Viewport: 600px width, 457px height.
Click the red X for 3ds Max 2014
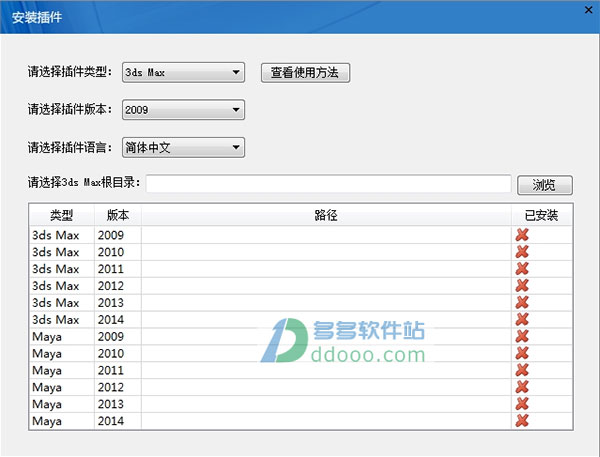522,319
